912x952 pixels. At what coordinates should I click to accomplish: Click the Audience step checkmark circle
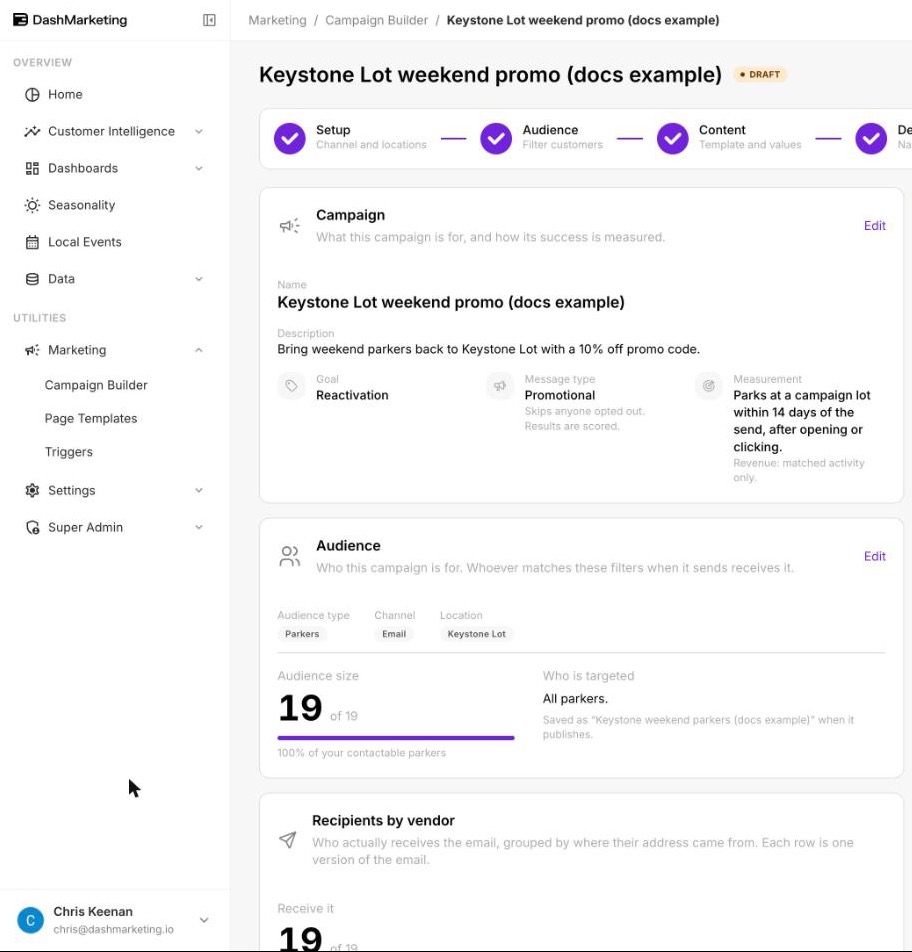(x=496, y=138)
